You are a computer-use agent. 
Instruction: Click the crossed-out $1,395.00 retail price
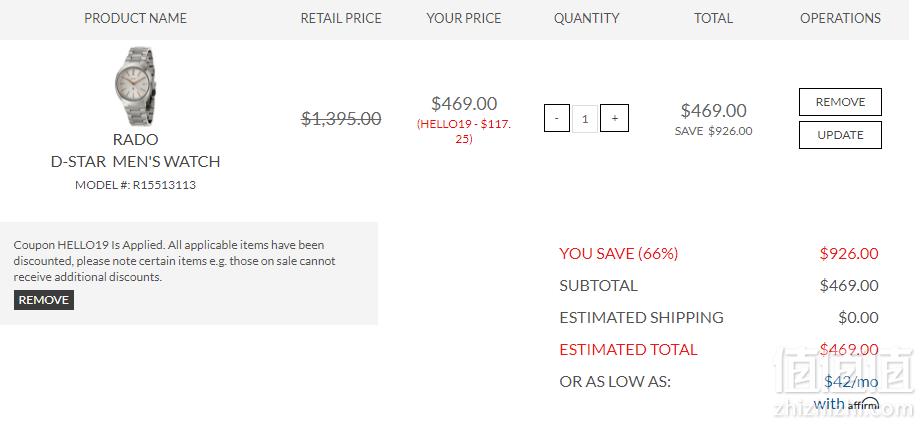(341, 119)
